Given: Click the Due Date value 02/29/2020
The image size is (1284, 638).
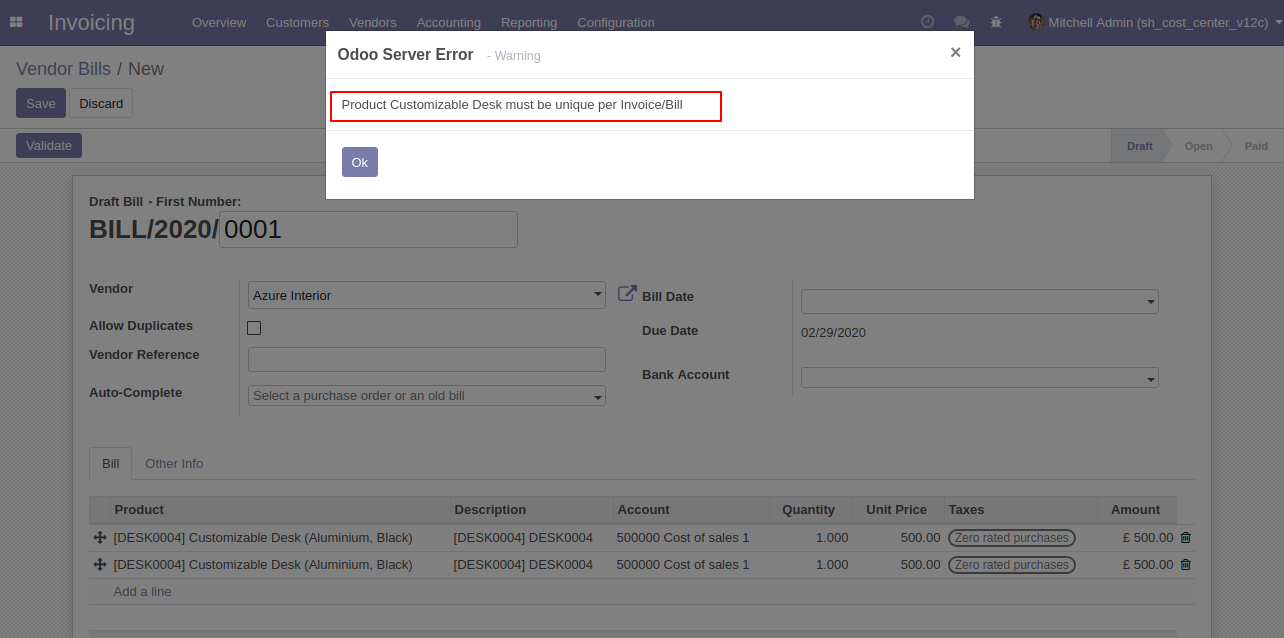Looking at the screenshot, I should [833, 332].
